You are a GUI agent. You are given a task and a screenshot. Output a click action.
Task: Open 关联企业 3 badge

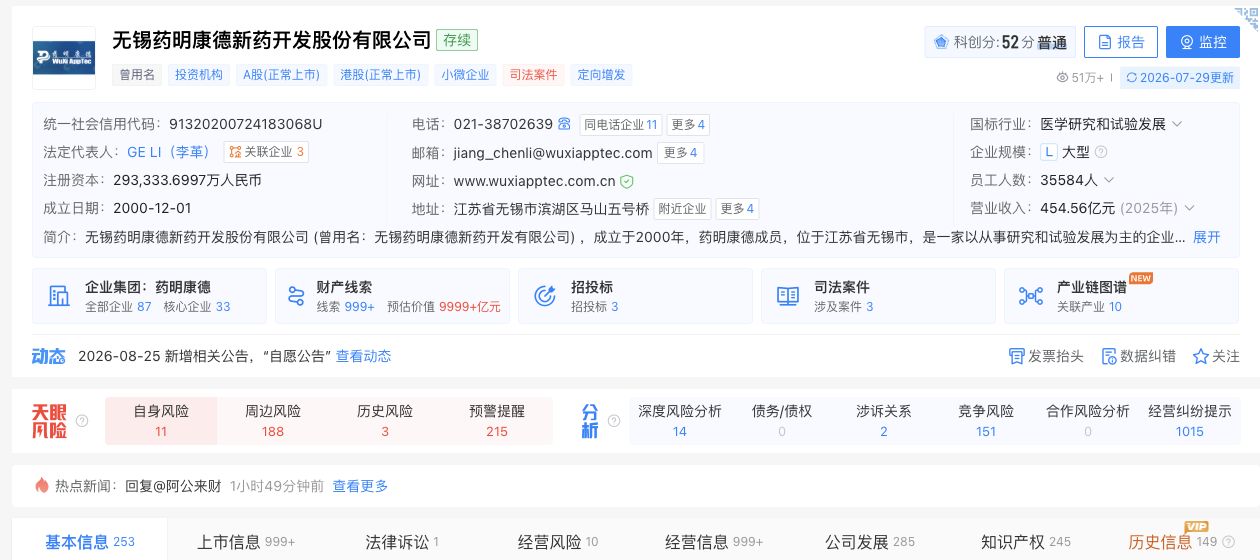coord(265,152)
